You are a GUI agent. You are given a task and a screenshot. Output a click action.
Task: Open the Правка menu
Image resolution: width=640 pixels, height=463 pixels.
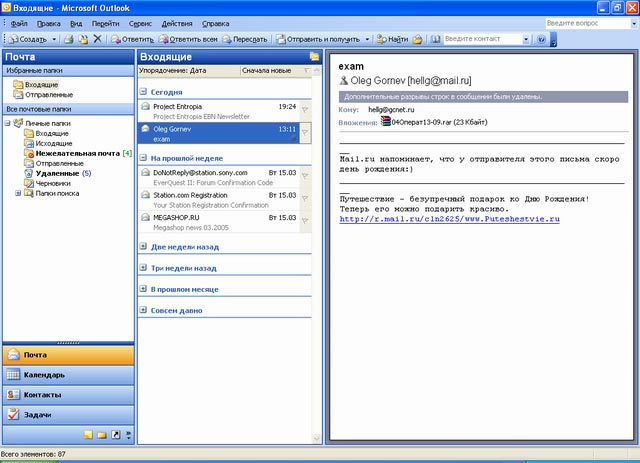pos(49,24)
